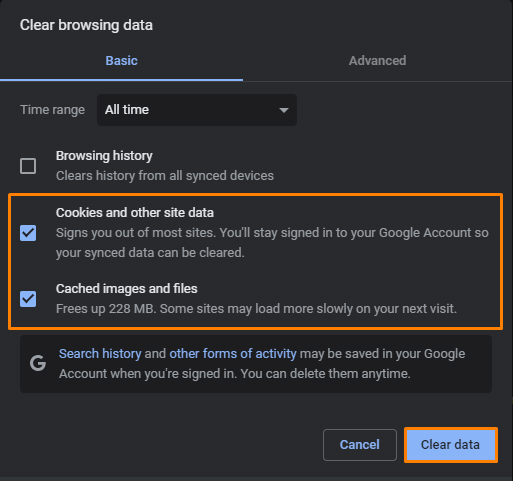
Task: Switch to the Advanced tab
Action: pos(377,61)
